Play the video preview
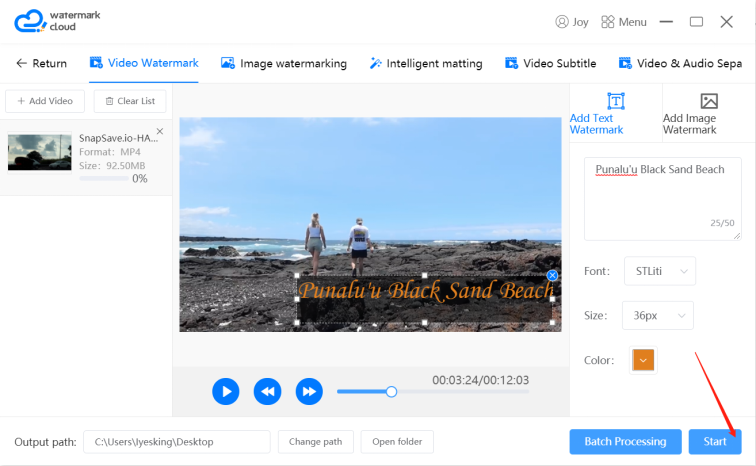This screenshot has height=466, width=756. click(x=226, y=391)
